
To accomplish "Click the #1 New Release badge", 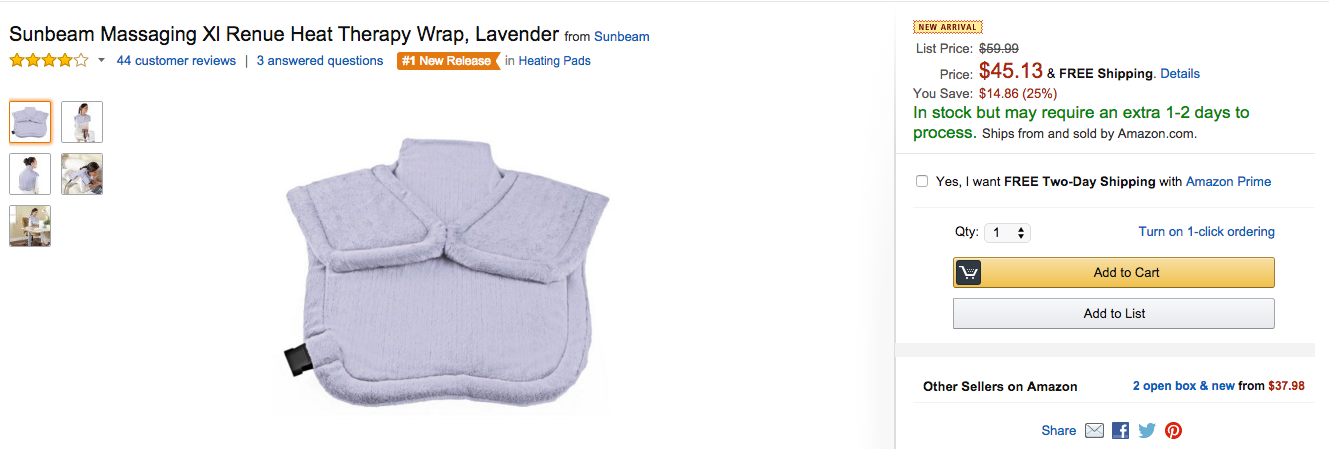I will tap(448, 61).
